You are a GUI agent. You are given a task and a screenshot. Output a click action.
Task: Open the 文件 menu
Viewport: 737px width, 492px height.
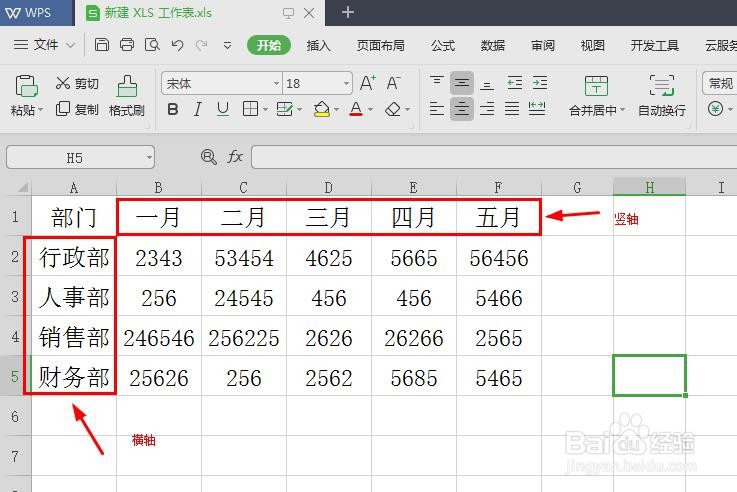[44, 45]
